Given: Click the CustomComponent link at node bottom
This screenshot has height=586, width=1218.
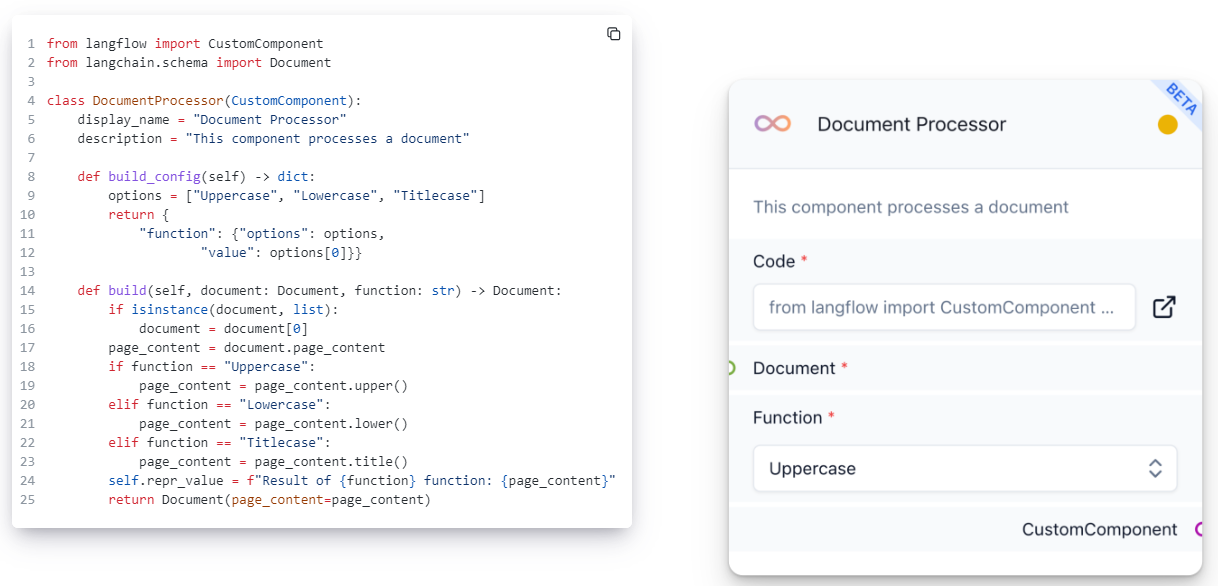Looking at the screenshot, I should (x=1100, y=529).
